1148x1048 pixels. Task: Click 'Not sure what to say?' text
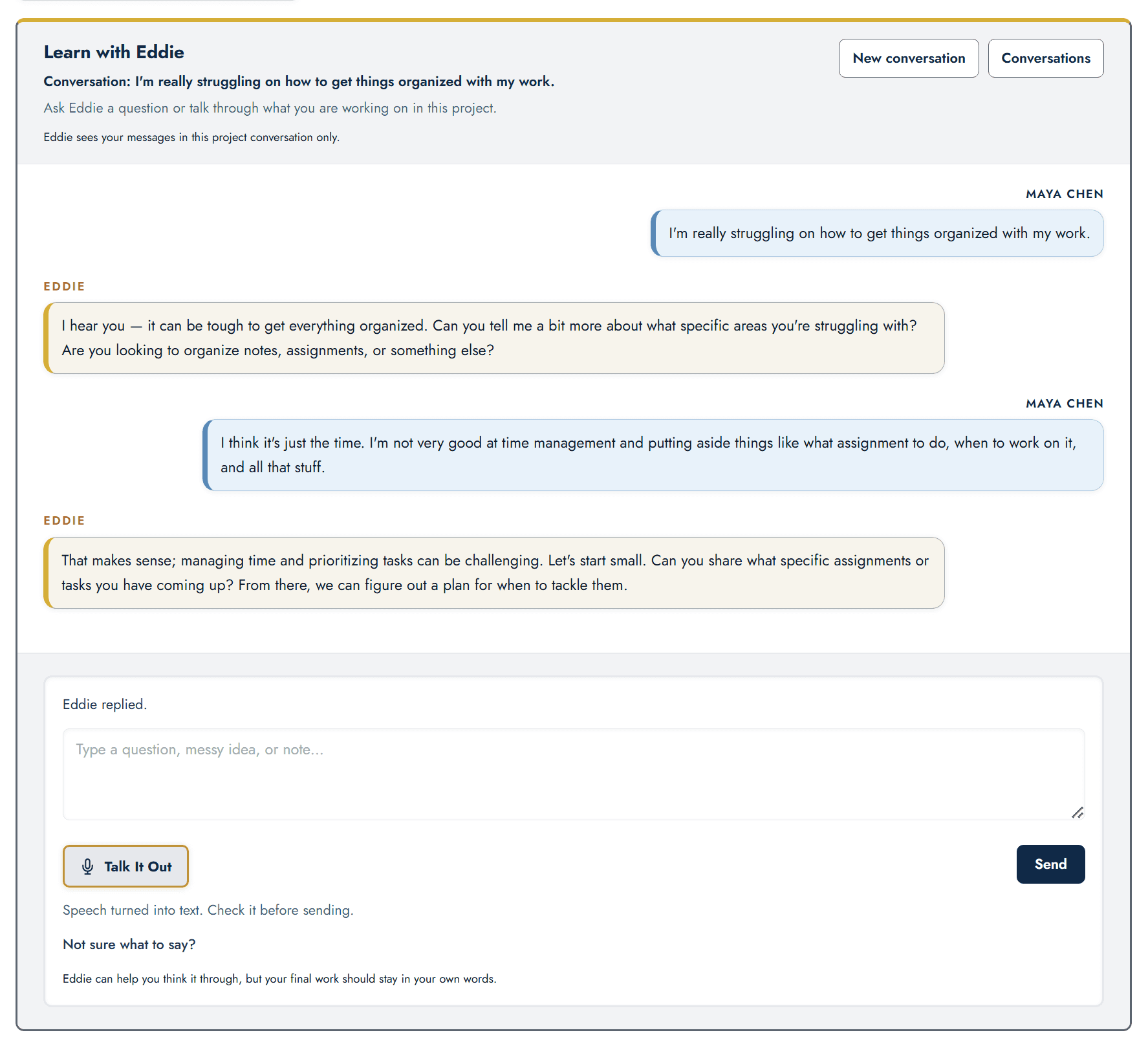pyautogui.click(x=129, y=944)
